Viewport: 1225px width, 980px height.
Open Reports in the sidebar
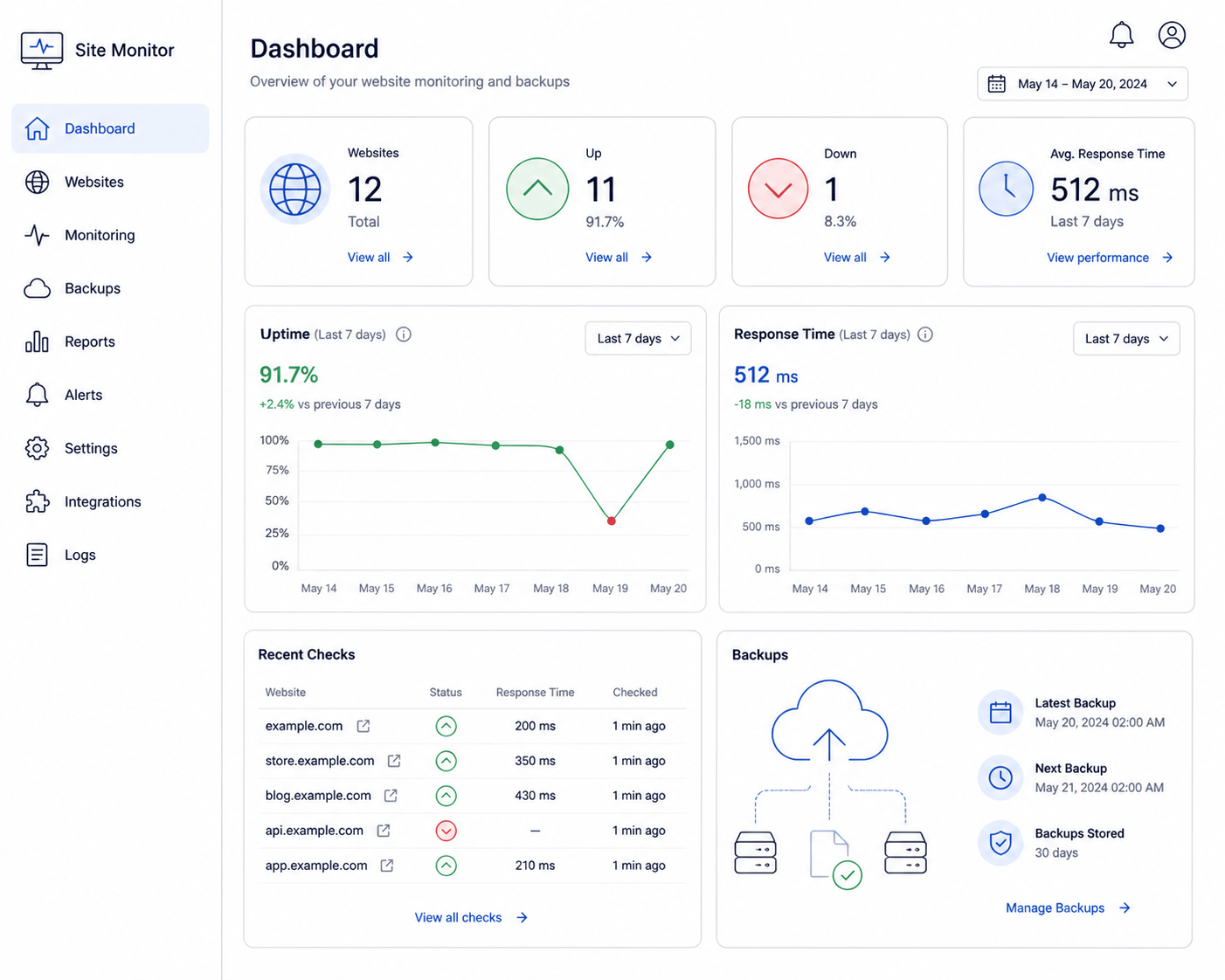click(110, 342)
